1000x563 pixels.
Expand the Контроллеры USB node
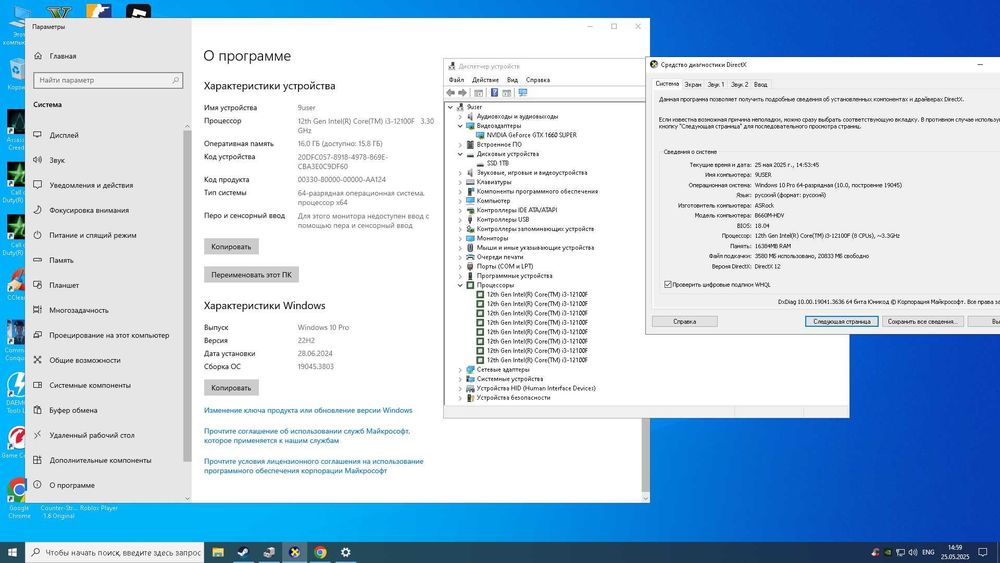click(460, 219)
